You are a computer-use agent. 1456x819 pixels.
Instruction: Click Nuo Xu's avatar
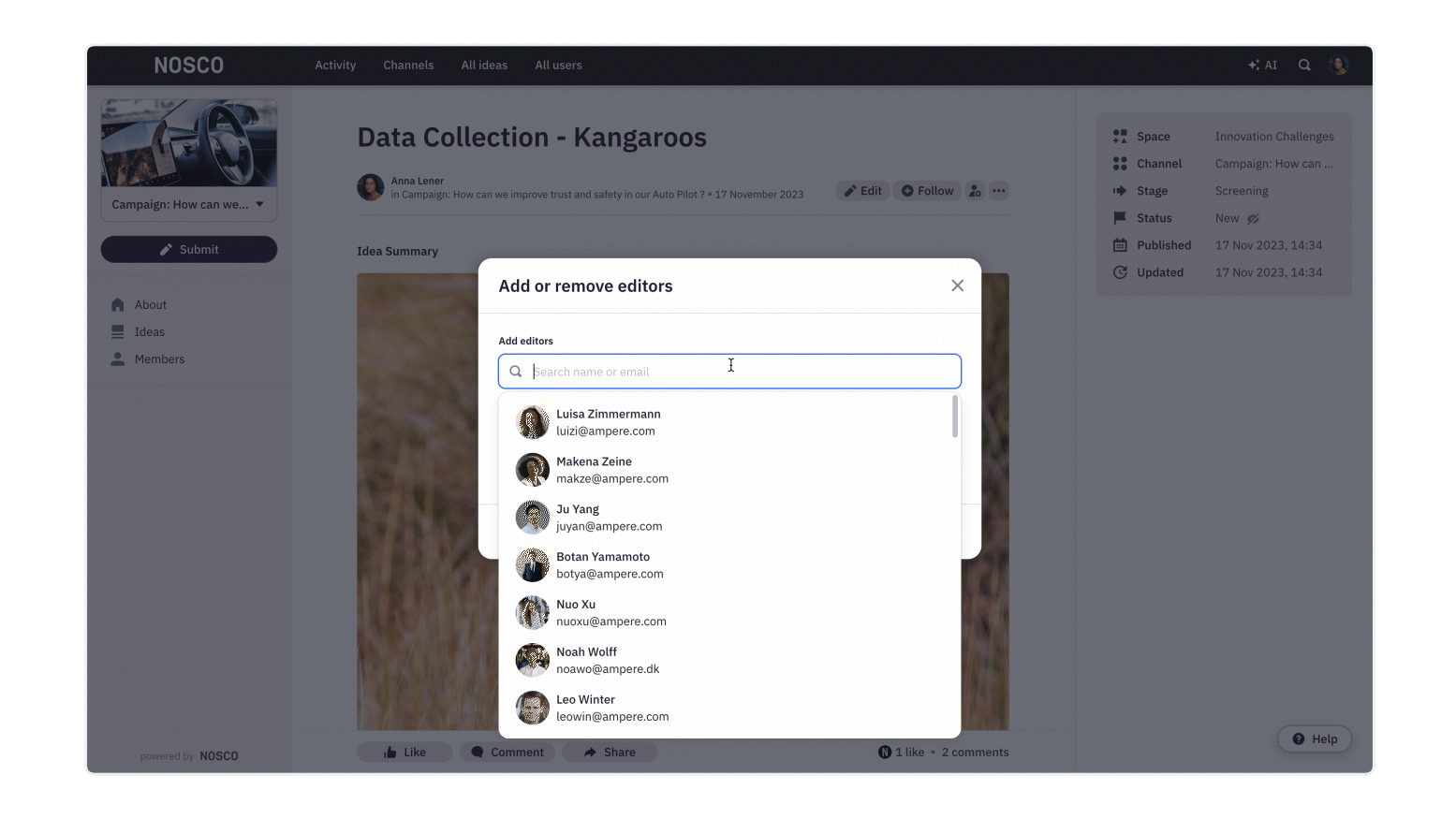coord(533,613)
